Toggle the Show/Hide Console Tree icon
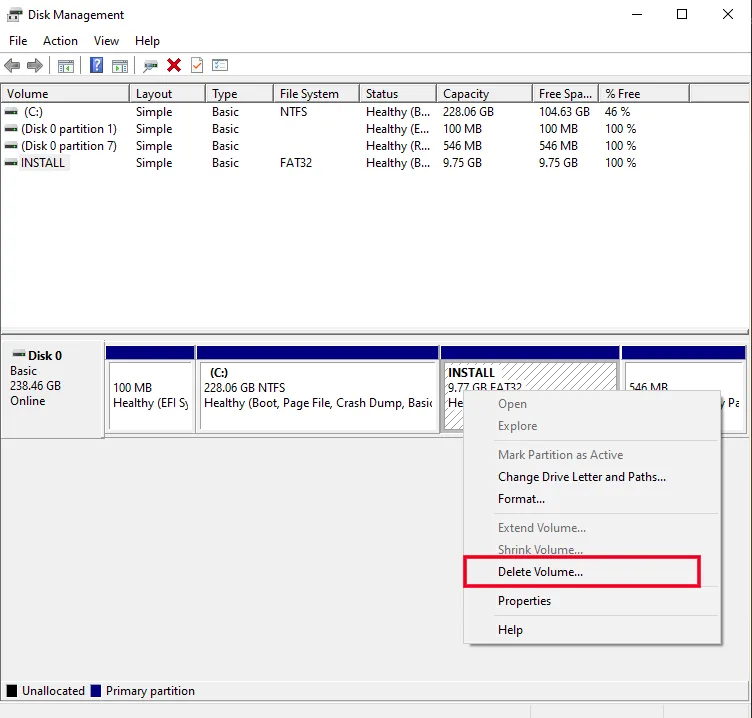 click(66, 66)
